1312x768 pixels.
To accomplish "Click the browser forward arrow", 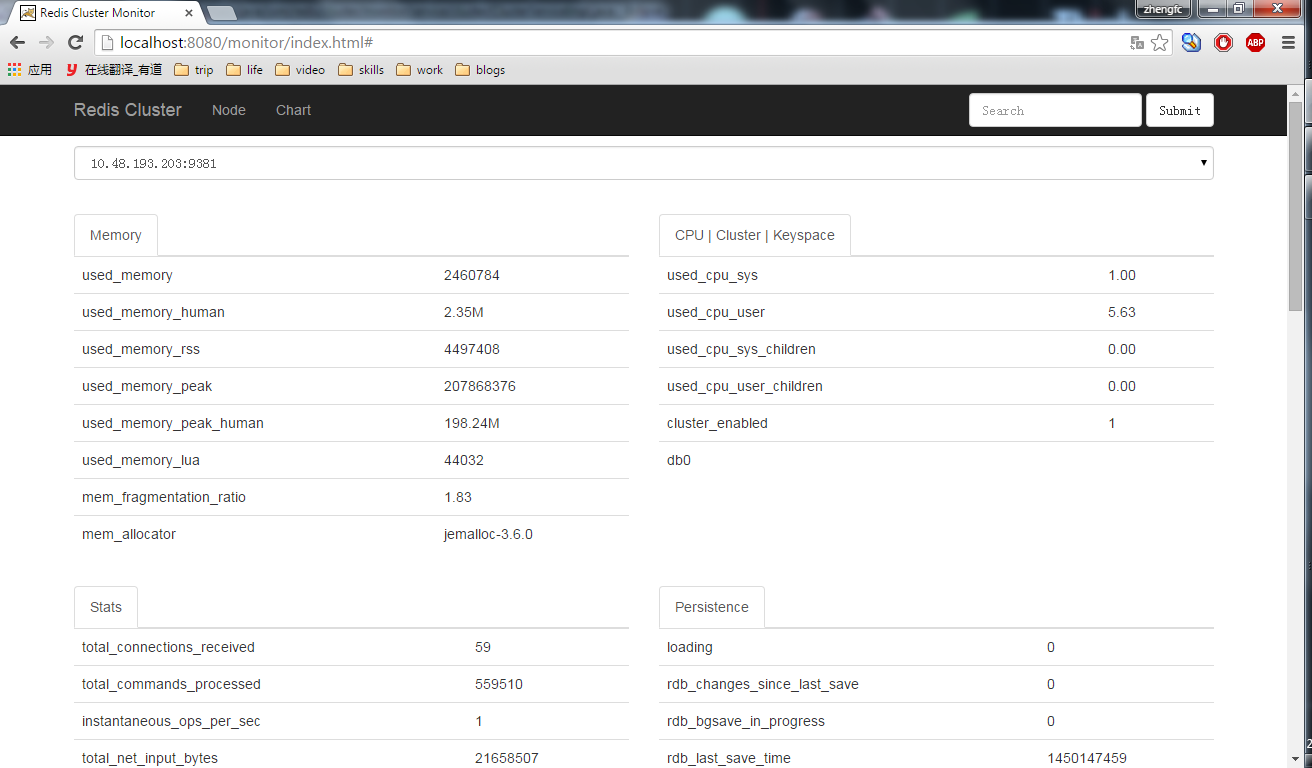I will 46,43.
